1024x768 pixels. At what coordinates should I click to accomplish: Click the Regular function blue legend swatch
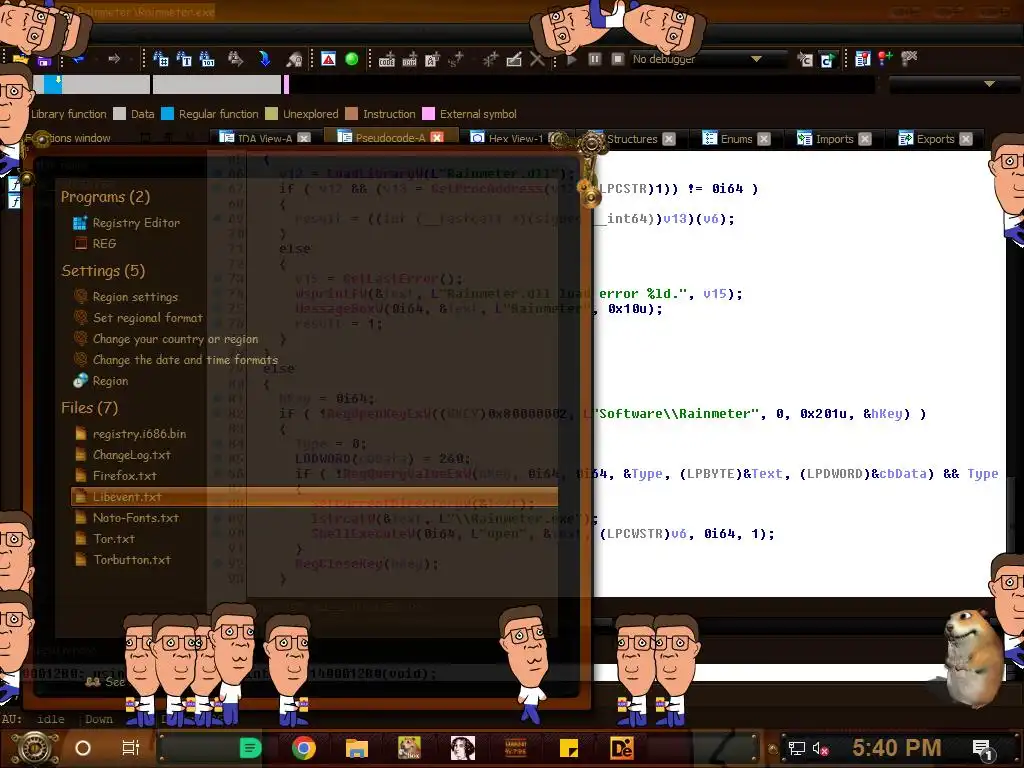[x=167, y=114]
